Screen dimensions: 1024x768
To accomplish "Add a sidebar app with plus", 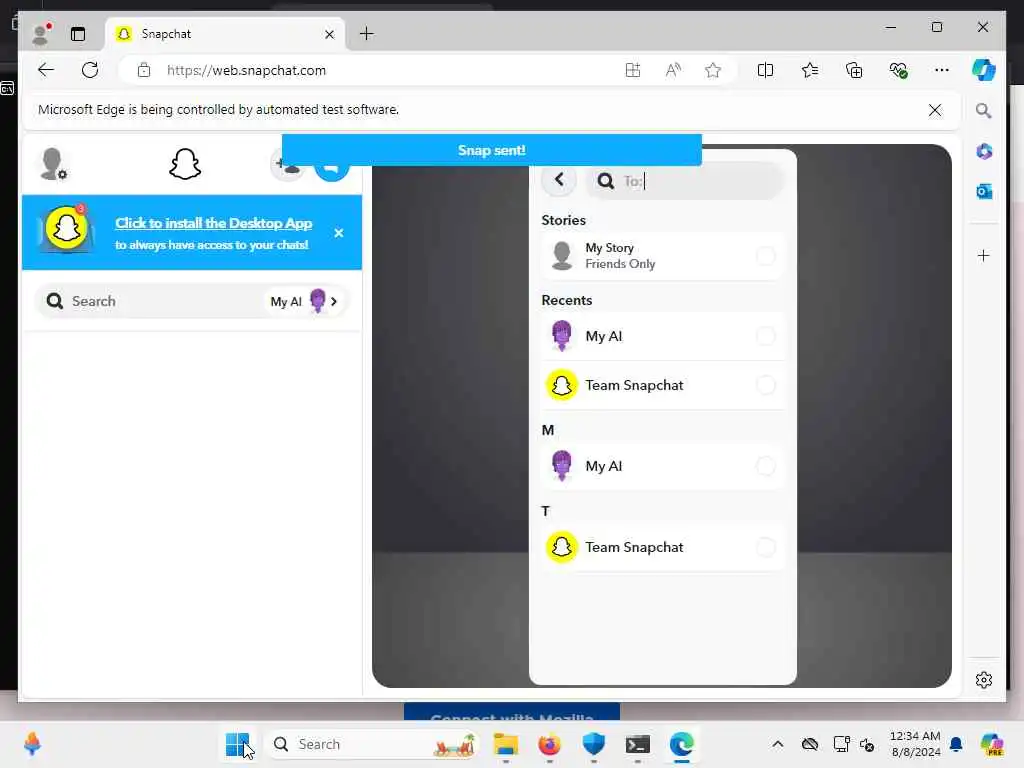I will [x=984, y=255].
